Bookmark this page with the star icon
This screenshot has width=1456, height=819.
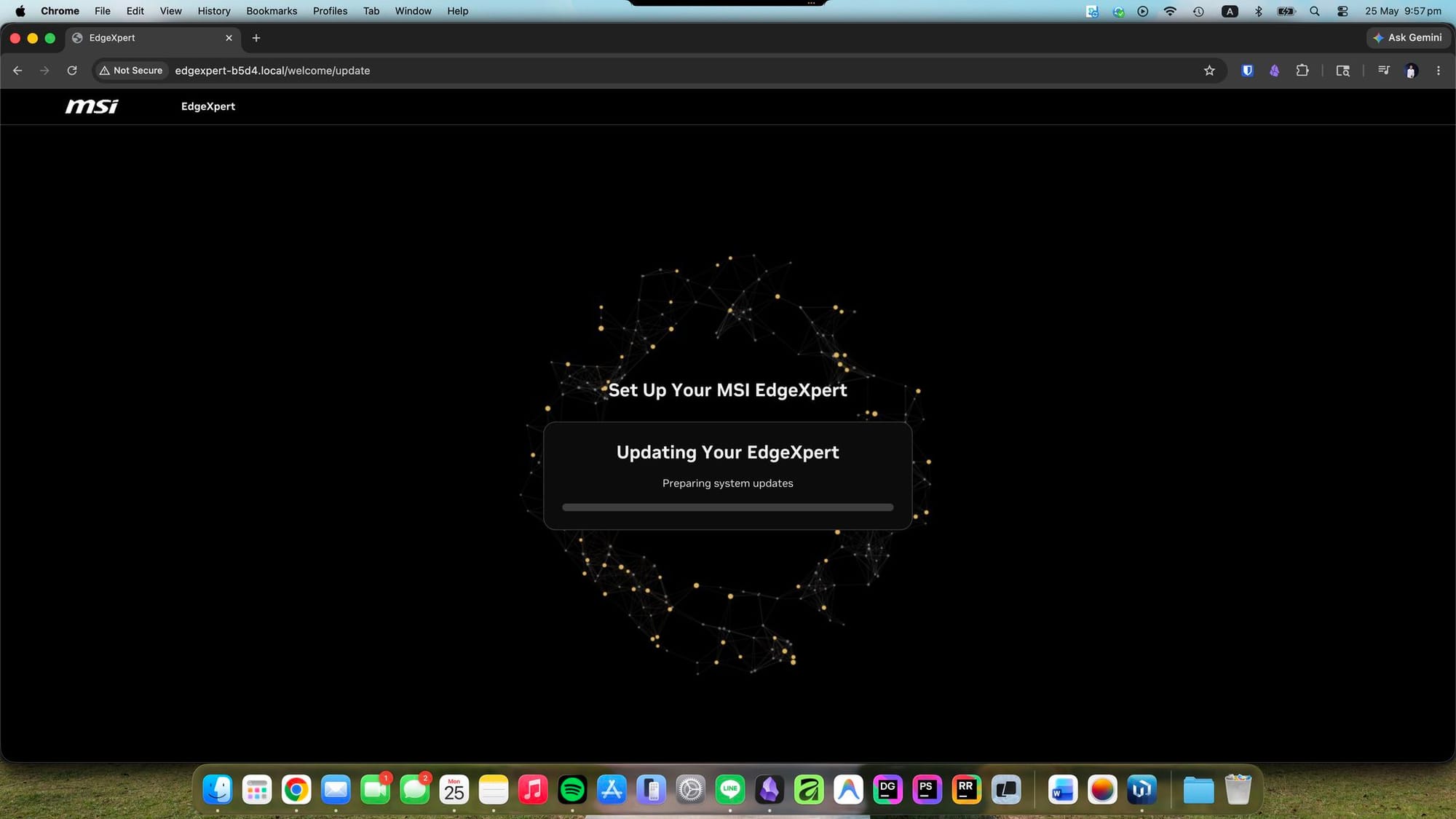click(x=1209, y=71)
